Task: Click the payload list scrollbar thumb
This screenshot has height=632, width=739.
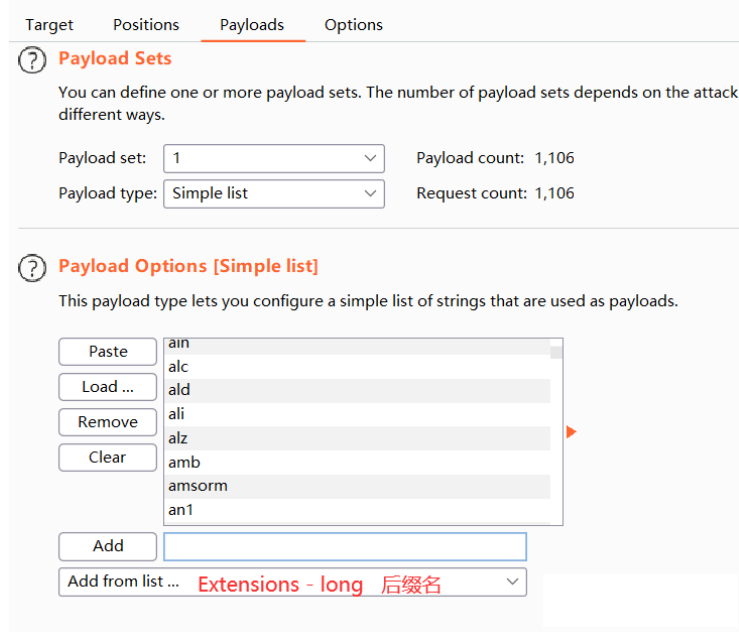Action: [556, 352]
